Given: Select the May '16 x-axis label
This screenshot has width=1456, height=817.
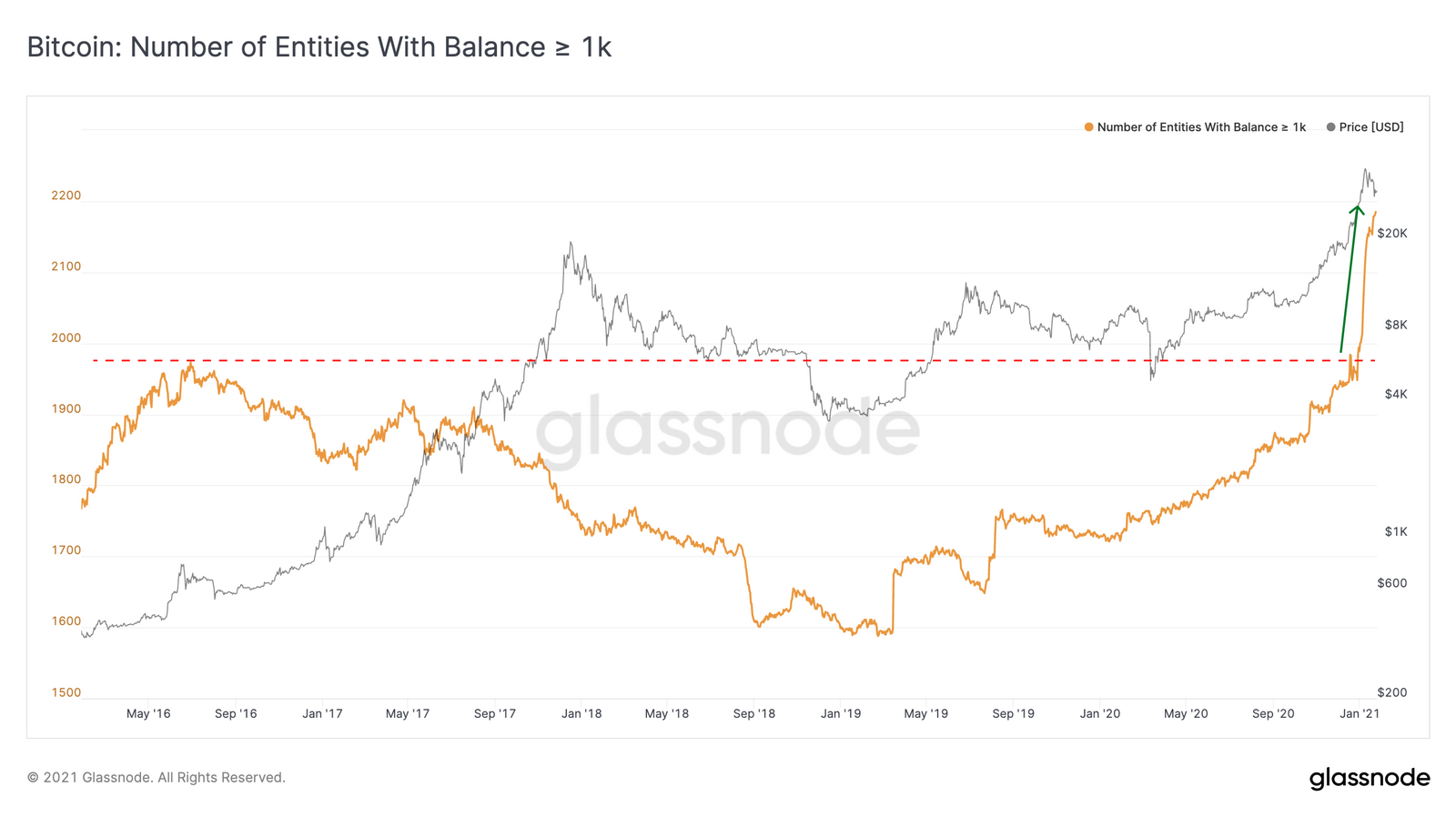Looking at the screenshot, I should pos(148,713).
